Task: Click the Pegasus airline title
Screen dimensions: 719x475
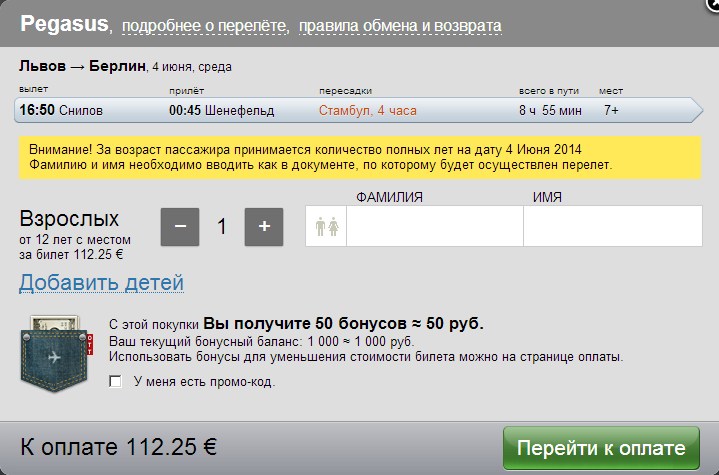Action: (x=65, y=23)
